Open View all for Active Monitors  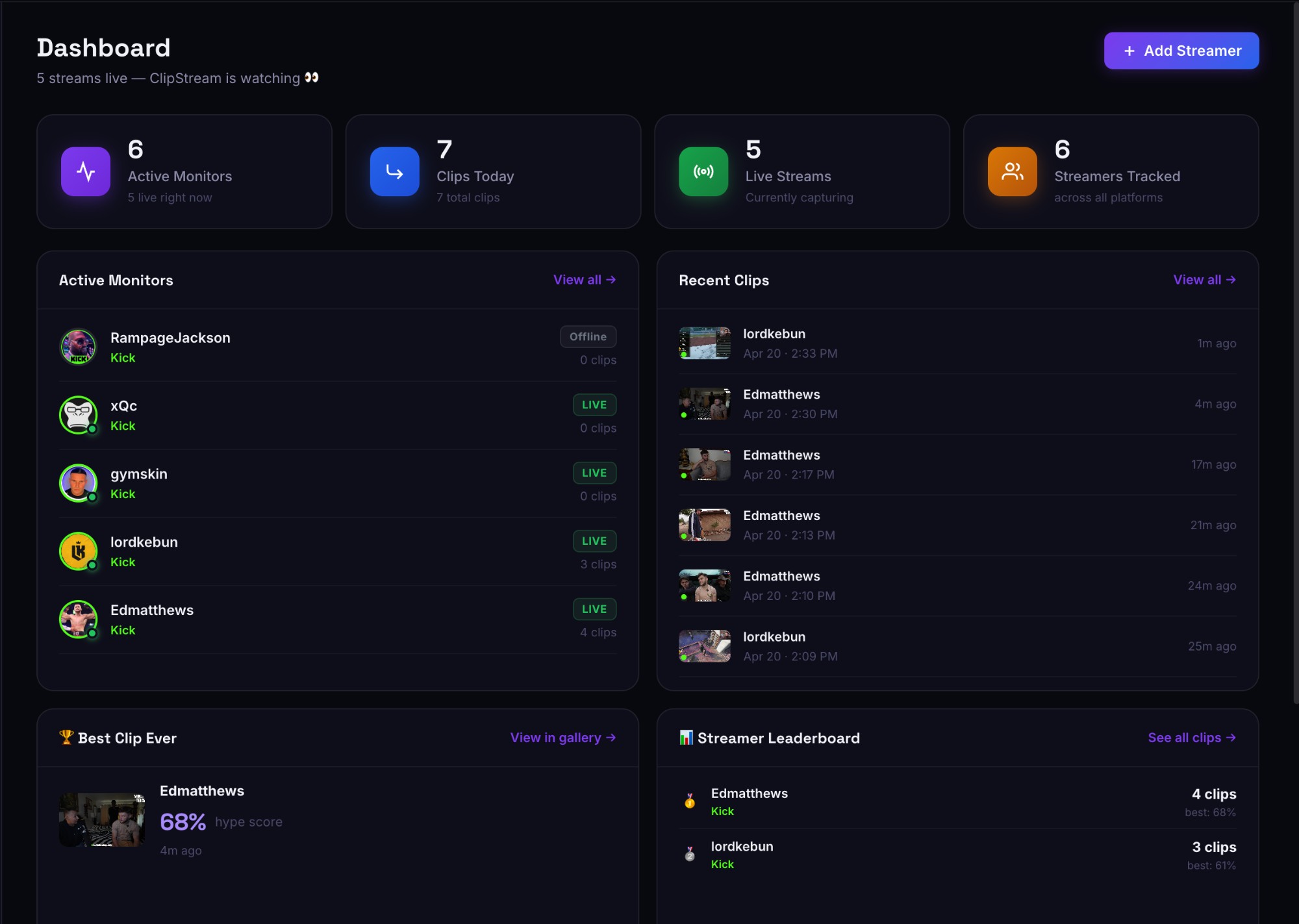click(x=583, y=280)
